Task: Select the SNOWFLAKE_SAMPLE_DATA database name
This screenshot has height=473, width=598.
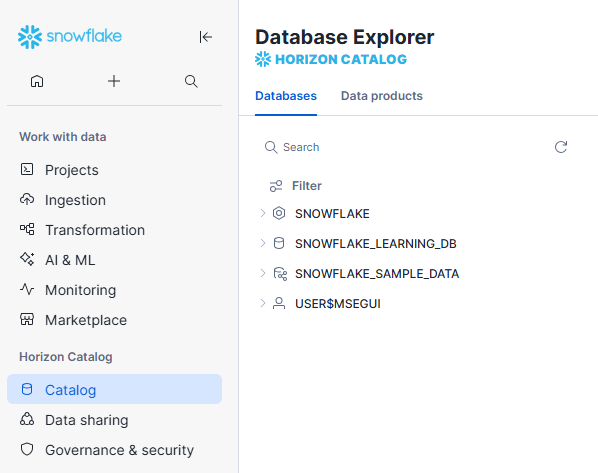Action: (x=377, y=274)
